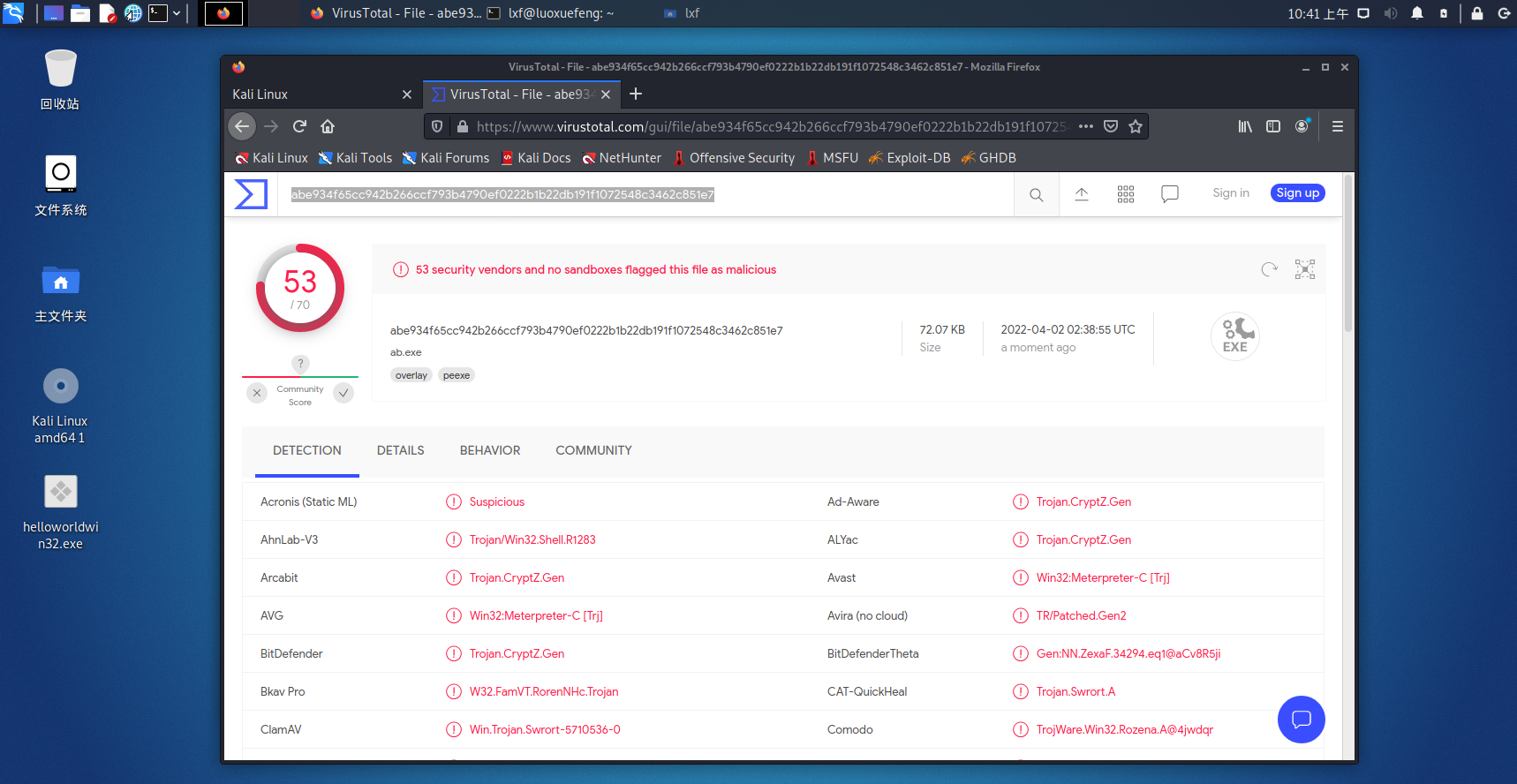Open the Firefox account icon

1302,126
